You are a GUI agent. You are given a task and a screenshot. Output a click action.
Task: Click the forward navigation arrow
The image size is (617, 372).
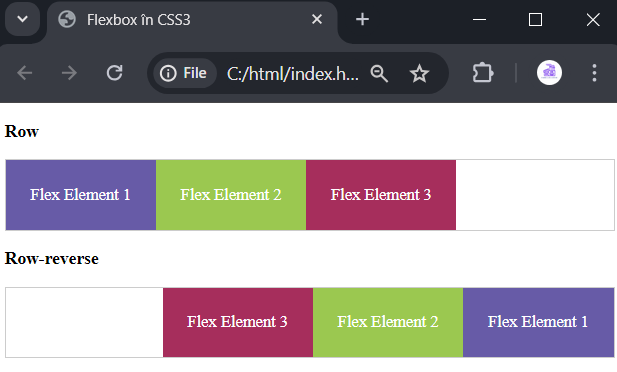tap(69, 73)
